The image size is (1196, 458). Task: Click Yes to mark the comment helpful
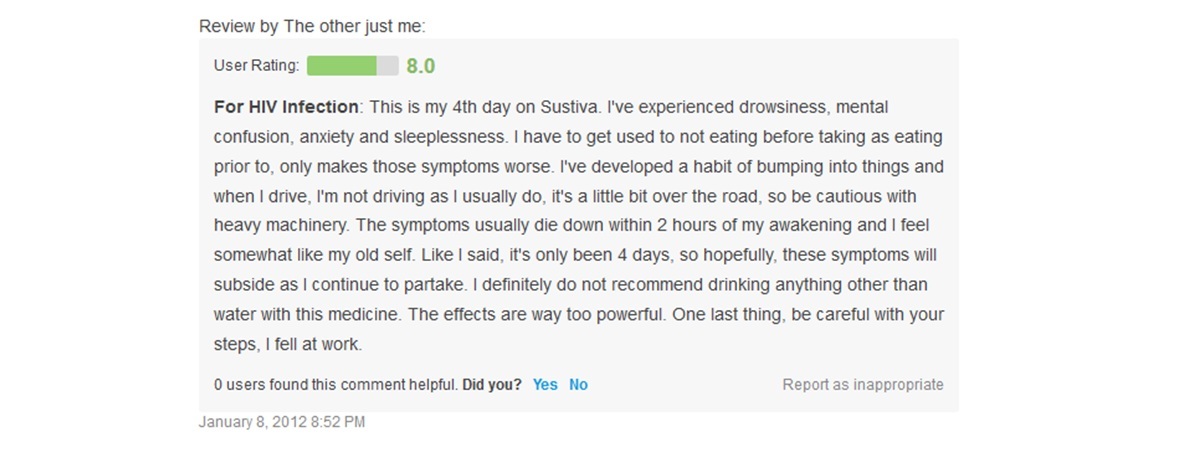[x=545, y=385]
